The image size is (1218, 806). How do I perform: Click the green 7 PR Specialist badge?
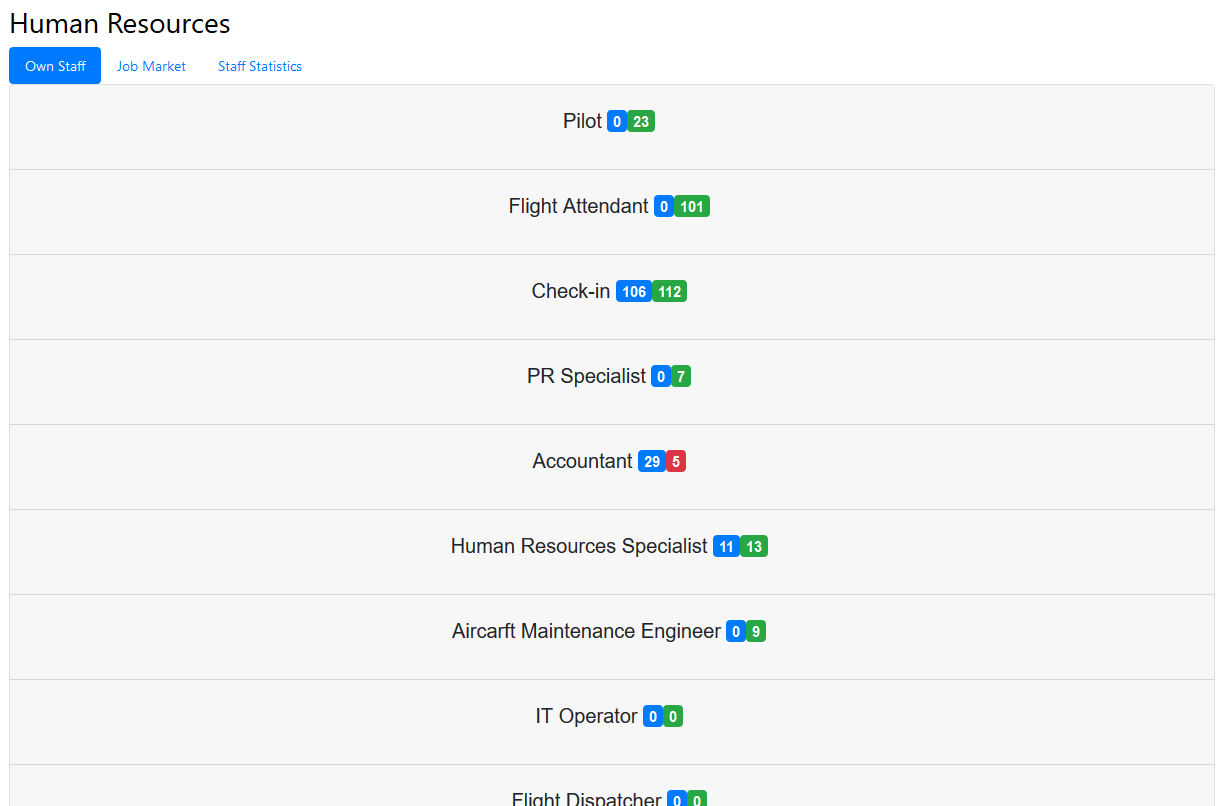[681, 377]
